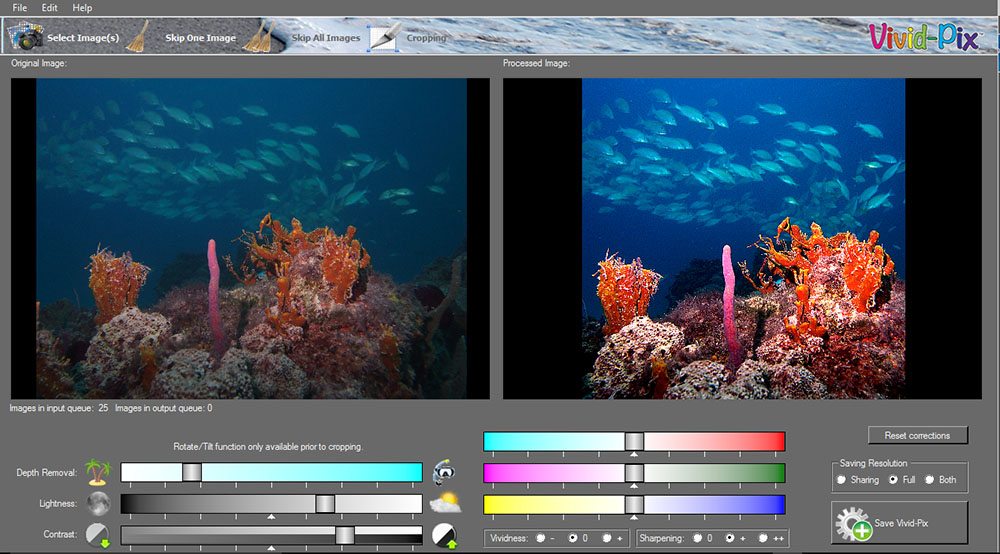1000x554 pixels.
Task: Click the camera Select Image(s) icon
Action: tap(26, 38)
